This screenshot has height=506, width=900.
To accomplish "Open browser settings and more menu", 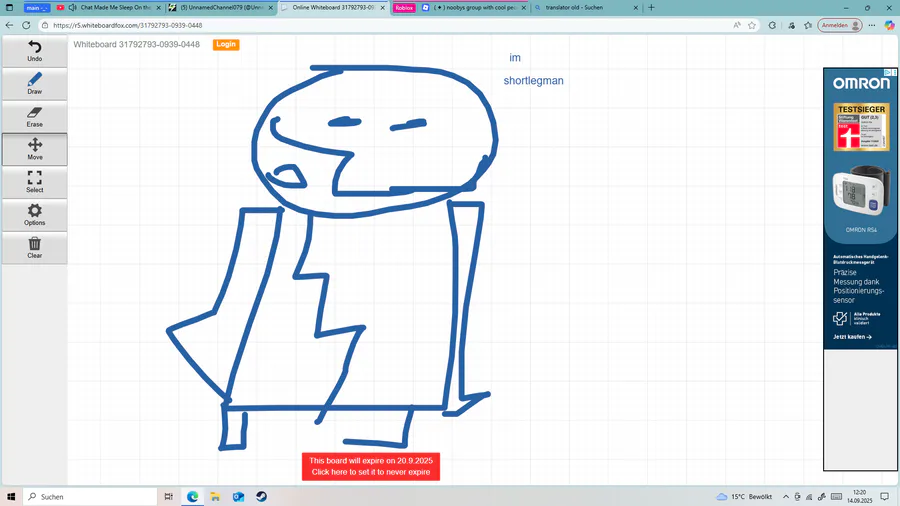I will [x=872, y=25].
